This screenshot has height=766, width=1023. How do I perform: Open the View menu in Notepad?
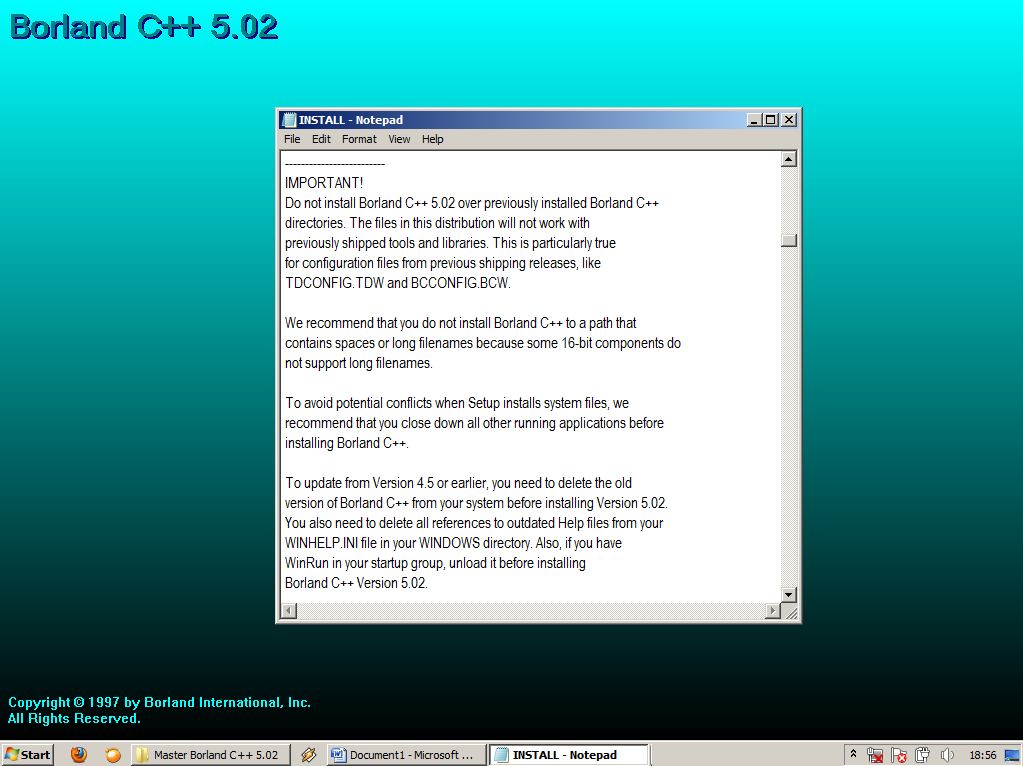coord(399,139)
